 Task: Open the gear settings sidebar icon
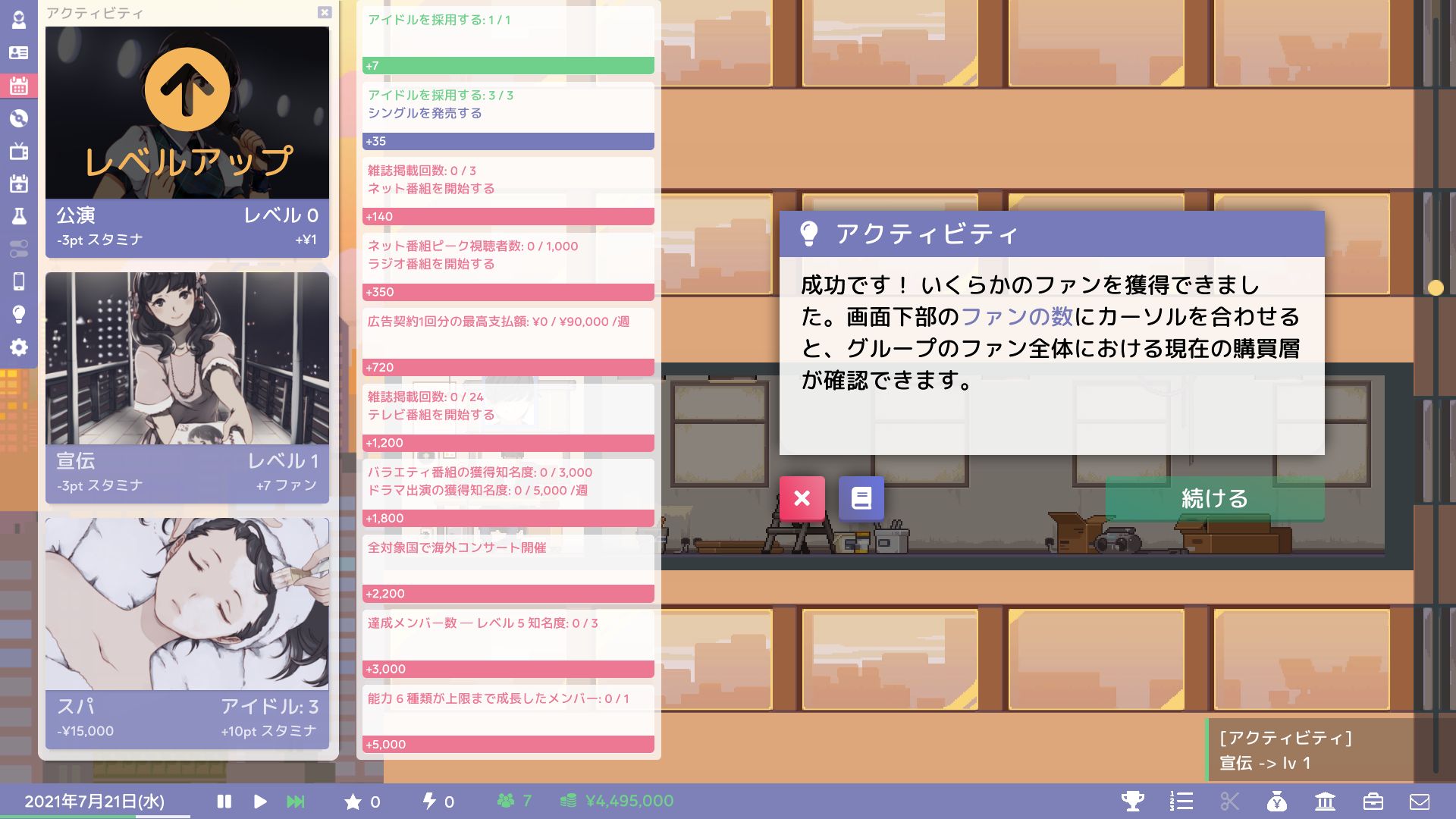[x=18, y=347]
